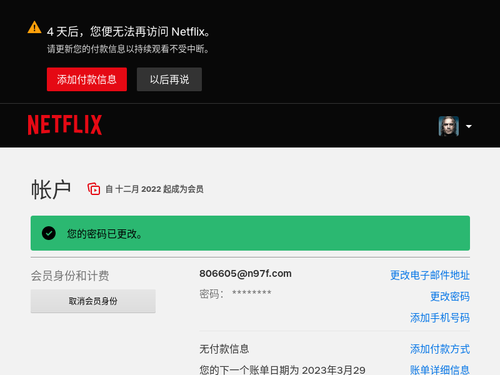Click the checkmark icon in green banner
This screenshot has width=500, height=375.
[x=49, y=233]
